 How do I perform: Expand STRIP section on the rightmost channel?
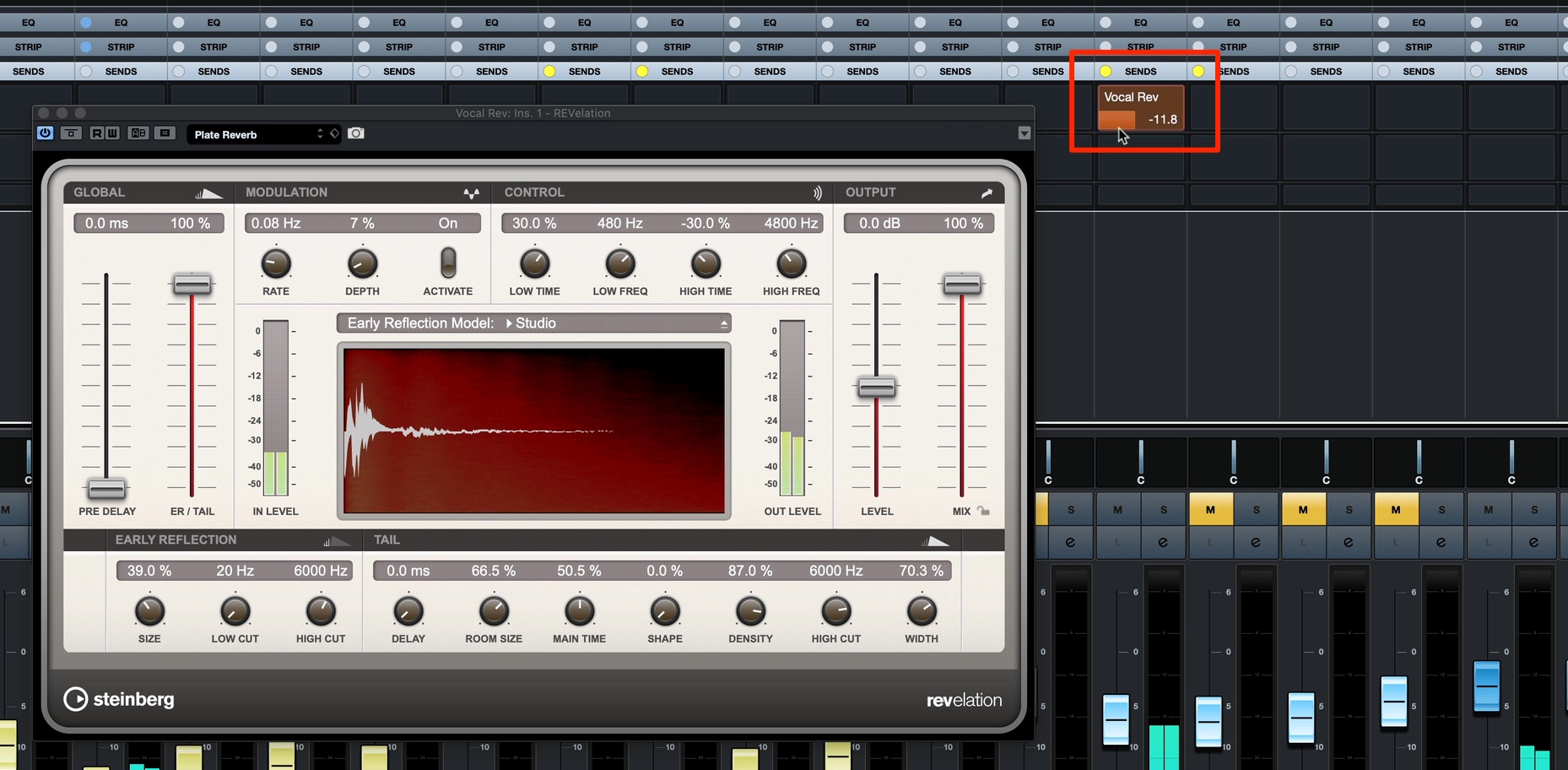[x=1511, y=46]
